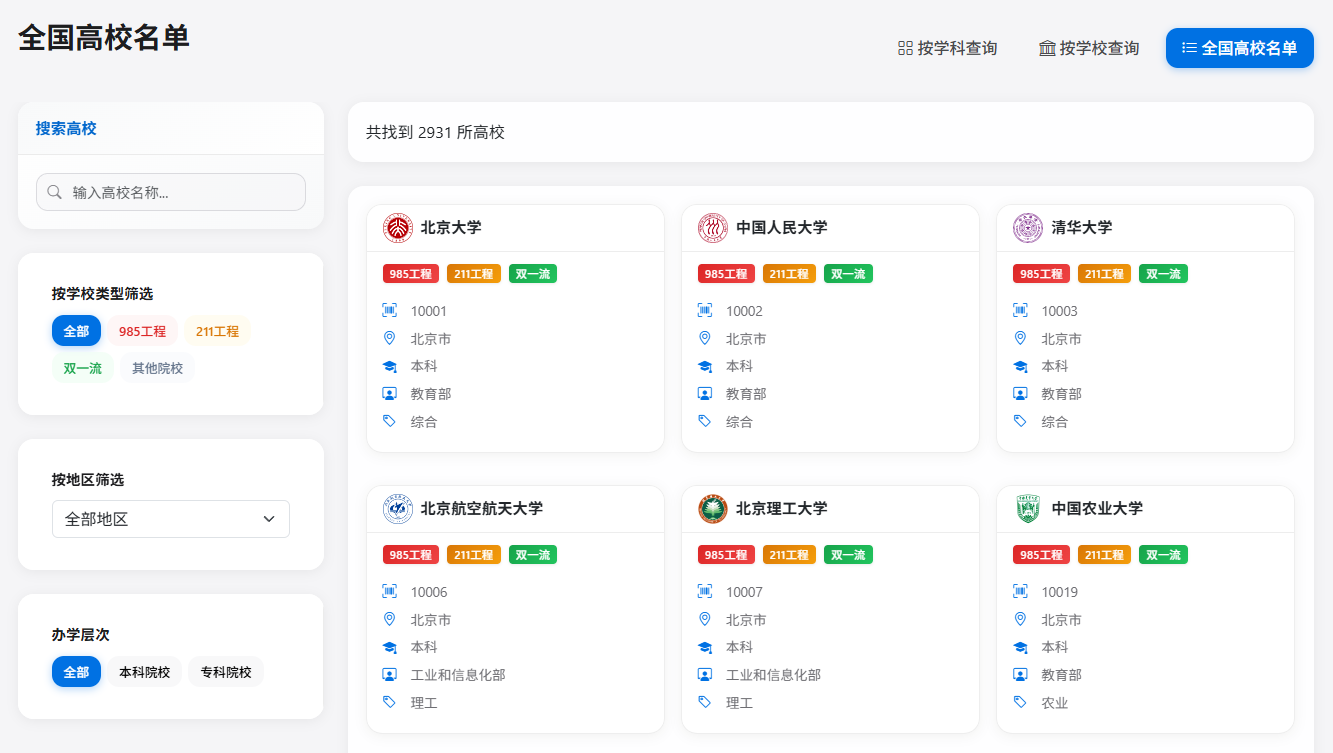This screenshot has width=1333, height=753.
Task: Click the magnifier icon in search box
Action: (x=55, y=192)
